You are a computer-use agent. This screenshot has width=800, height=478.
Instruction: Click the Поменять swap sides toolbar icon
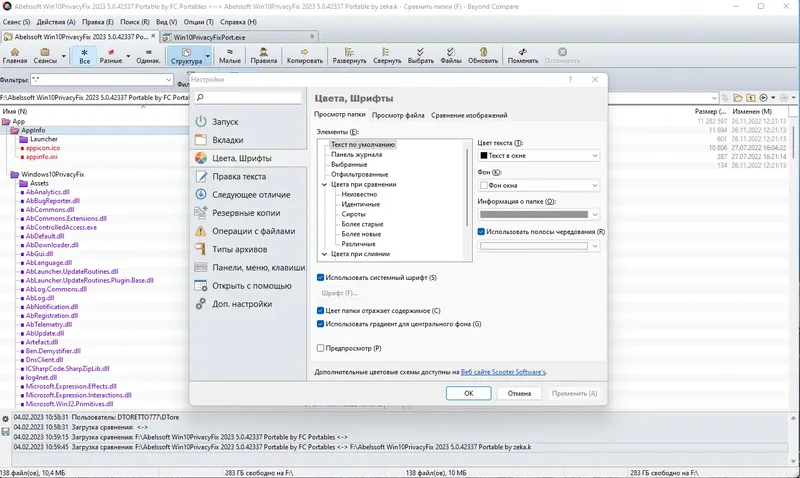522,56
